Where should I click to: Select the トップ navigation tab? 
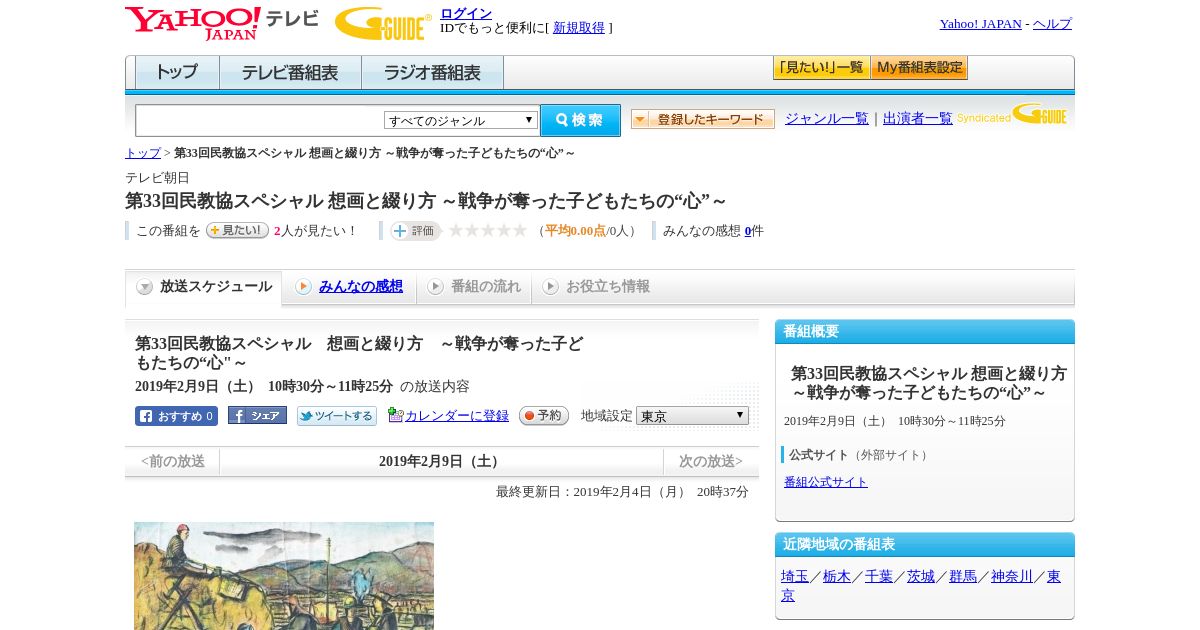pos(177,72)
